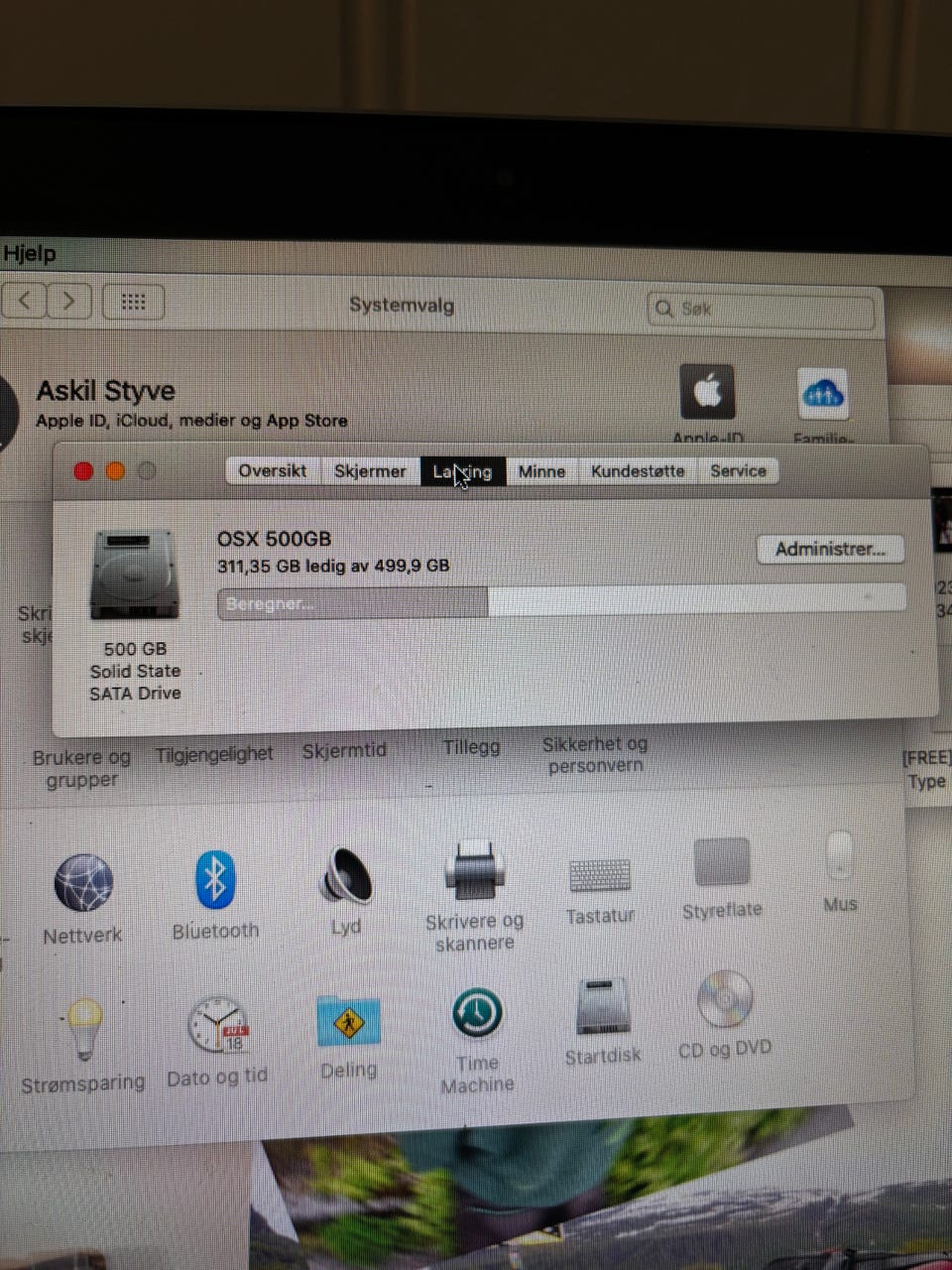Image resolution: width=952 pixels, height=1270 pixels.
Task: Open the Apple-ID preferences icon
Action: pos(707,392)
